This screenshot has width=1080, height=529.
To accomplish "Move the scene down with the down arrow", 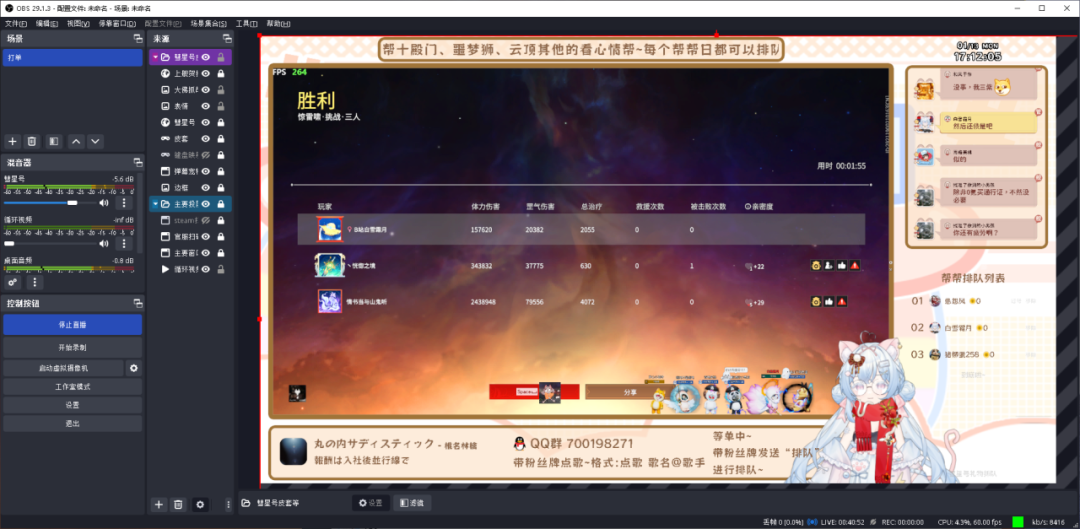I will [x=96, y=141].
